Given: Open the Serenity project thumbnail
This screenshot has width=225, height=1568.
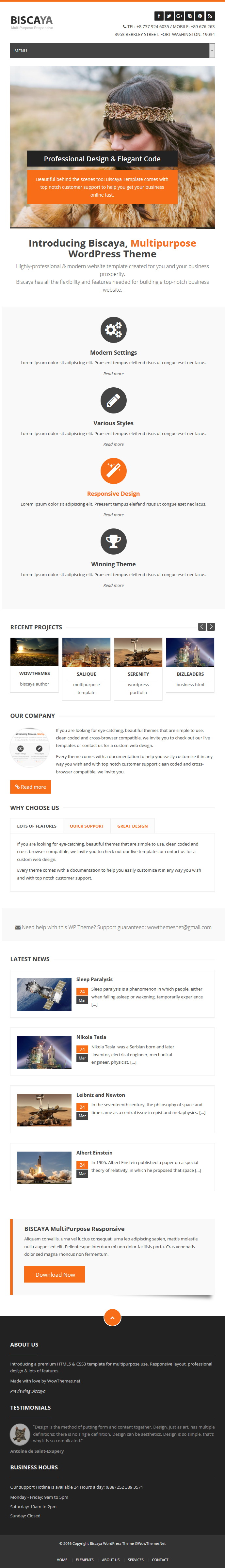Looking at the screenshot, I should [138, 652].
